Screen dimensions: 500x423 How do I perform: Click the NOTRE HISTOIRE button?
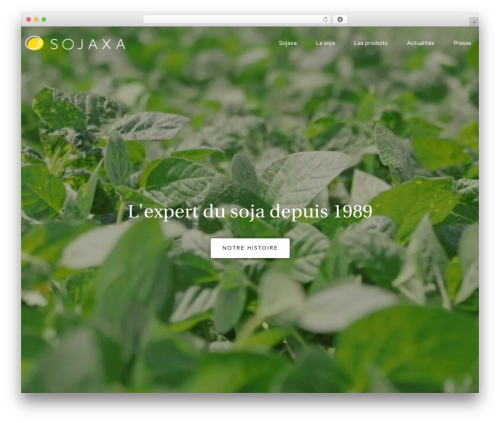tap(250, 248)
